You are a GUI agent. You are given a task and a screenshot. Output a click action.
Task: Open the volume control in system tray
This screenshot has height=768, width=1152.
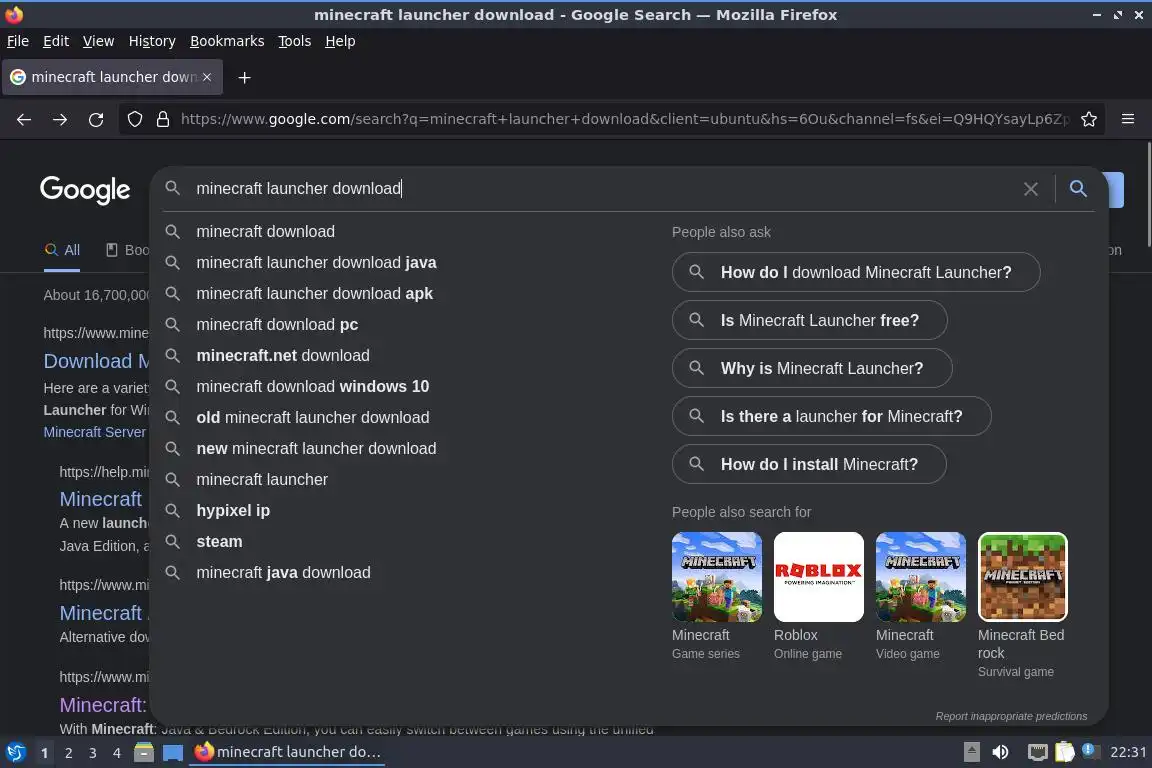(1000, 752)
